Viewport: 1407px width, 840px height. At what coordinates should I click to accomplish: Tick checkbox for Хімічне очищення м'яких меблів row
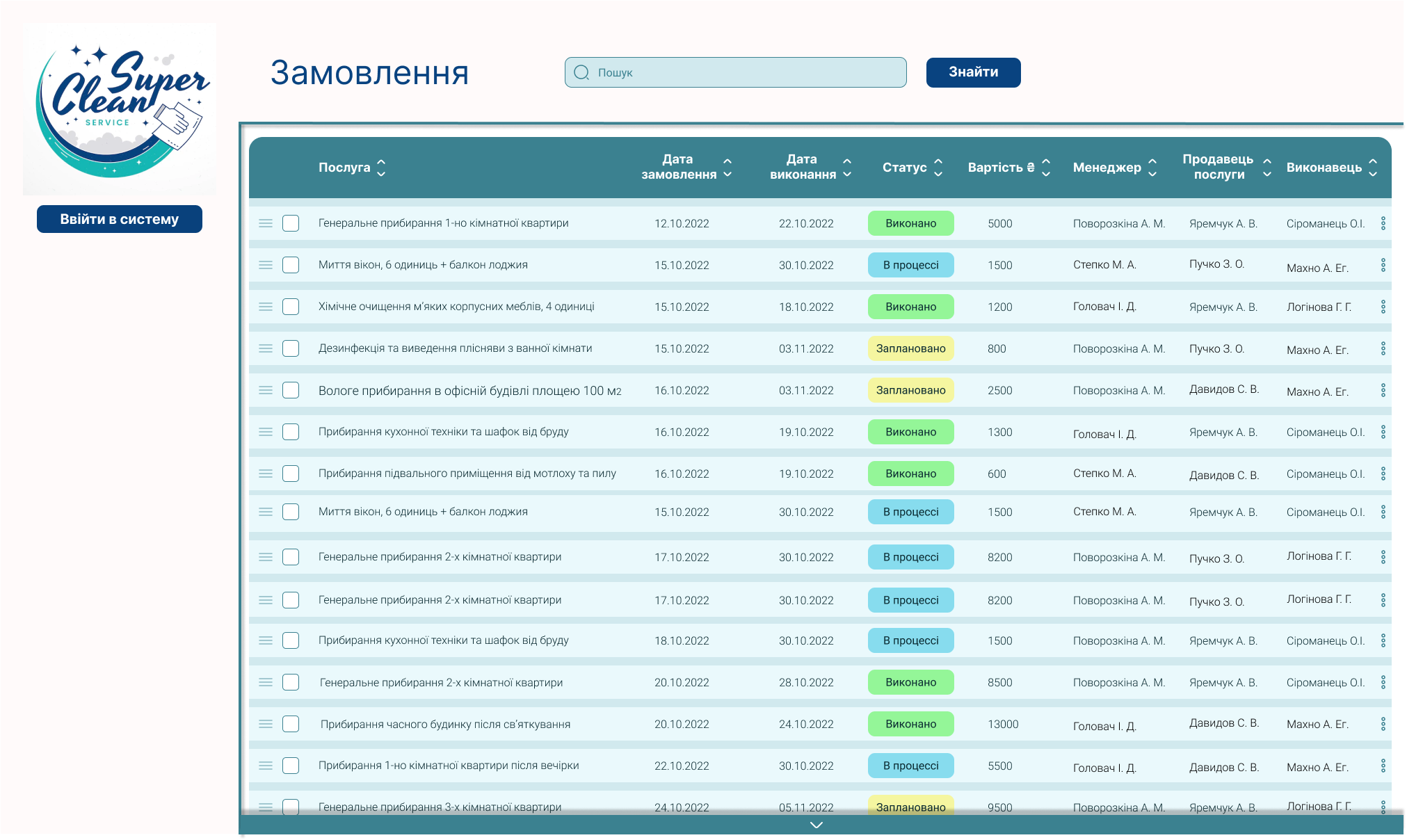coord(291,307)
